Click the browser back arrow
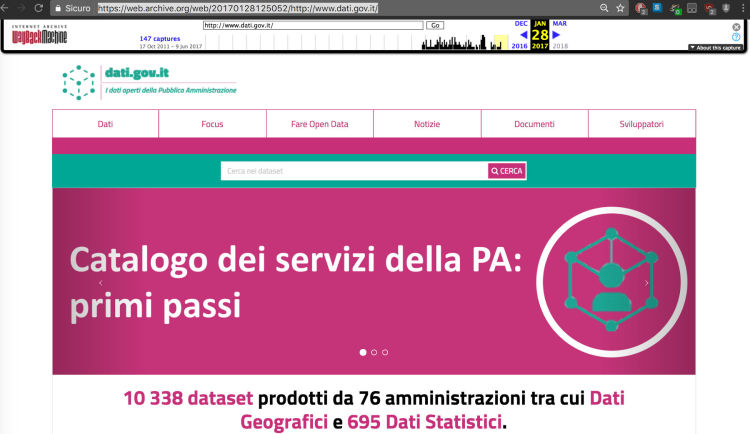The height and width of the screenshot is (434, 750). click(4, 8)
